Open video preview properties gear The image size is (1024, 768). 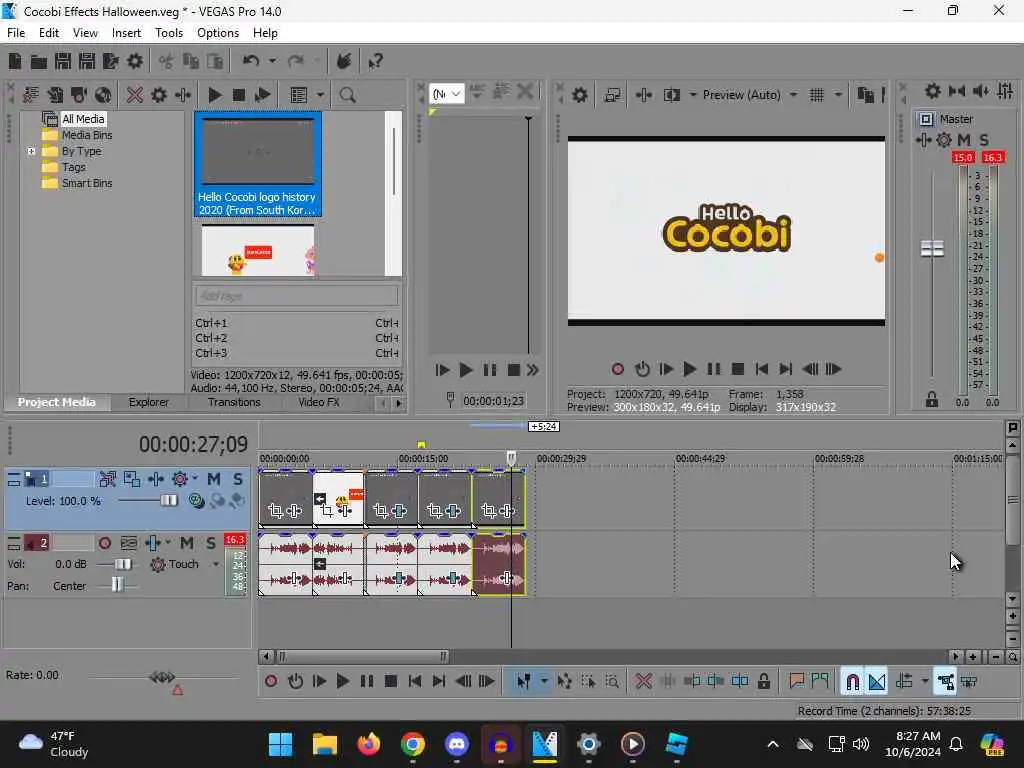tap(580, 95)
